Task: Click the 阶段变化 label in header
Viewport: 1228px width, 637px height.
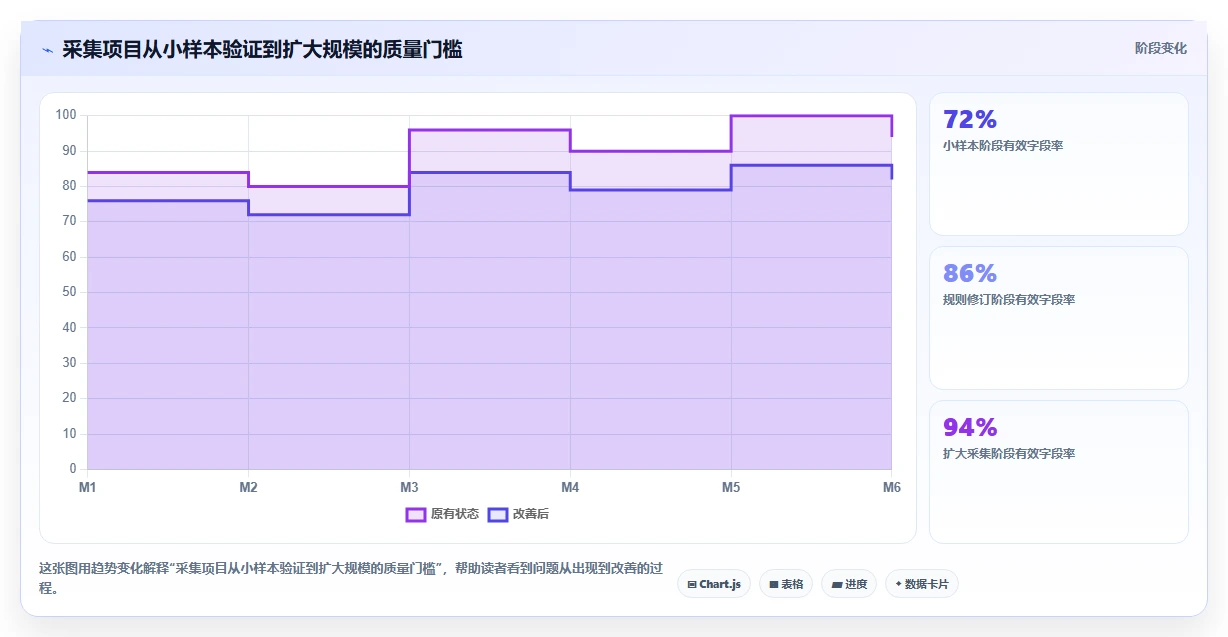Action: pyautogui.click(x=1161, y=48)
